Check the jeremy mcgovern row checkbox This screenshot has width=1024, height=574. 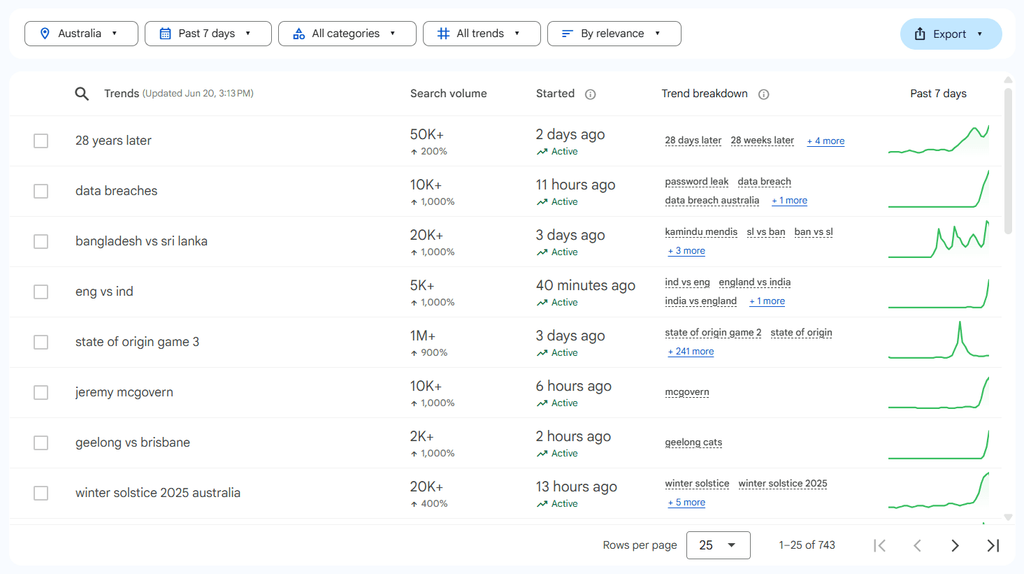pyautogui.click(x=41, y=392)
